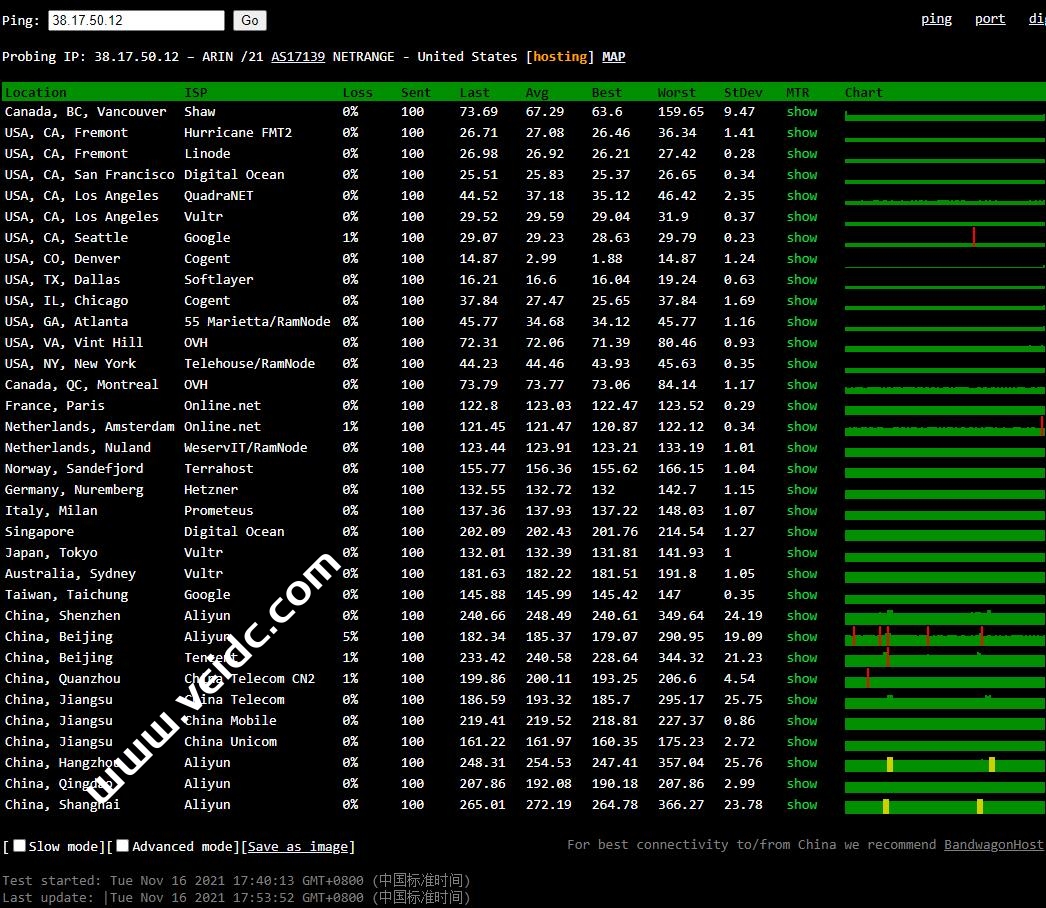
Task: Show MTR for China Shanghai Aliyun
Action: (801, 805)
